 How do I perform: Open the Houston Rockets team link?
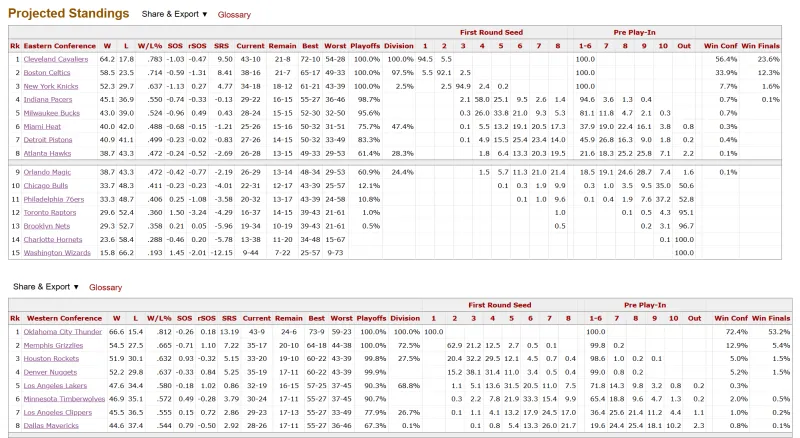[x=51, y=359]
